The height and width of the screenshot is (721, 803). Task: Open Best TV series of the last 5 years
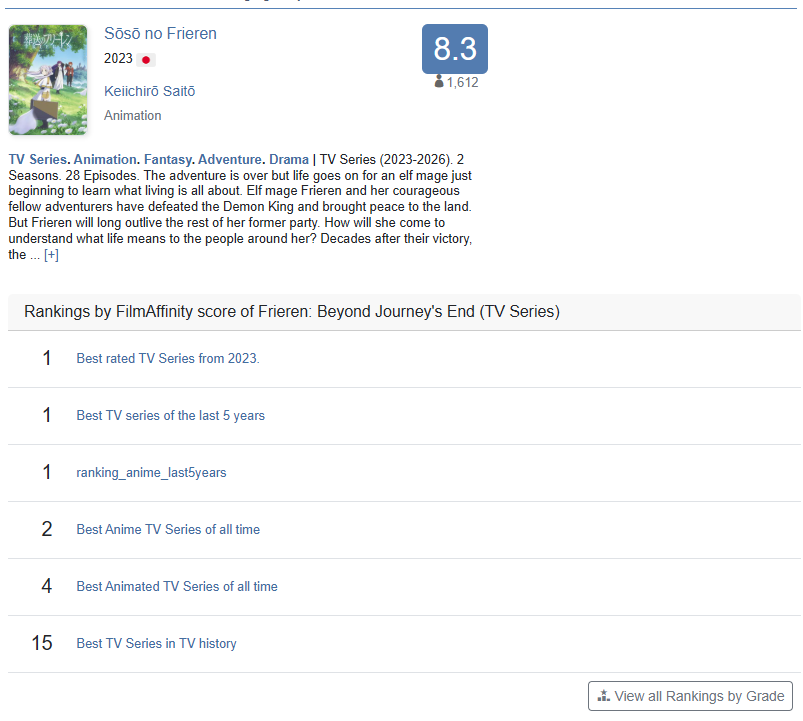tap(171, 415)
